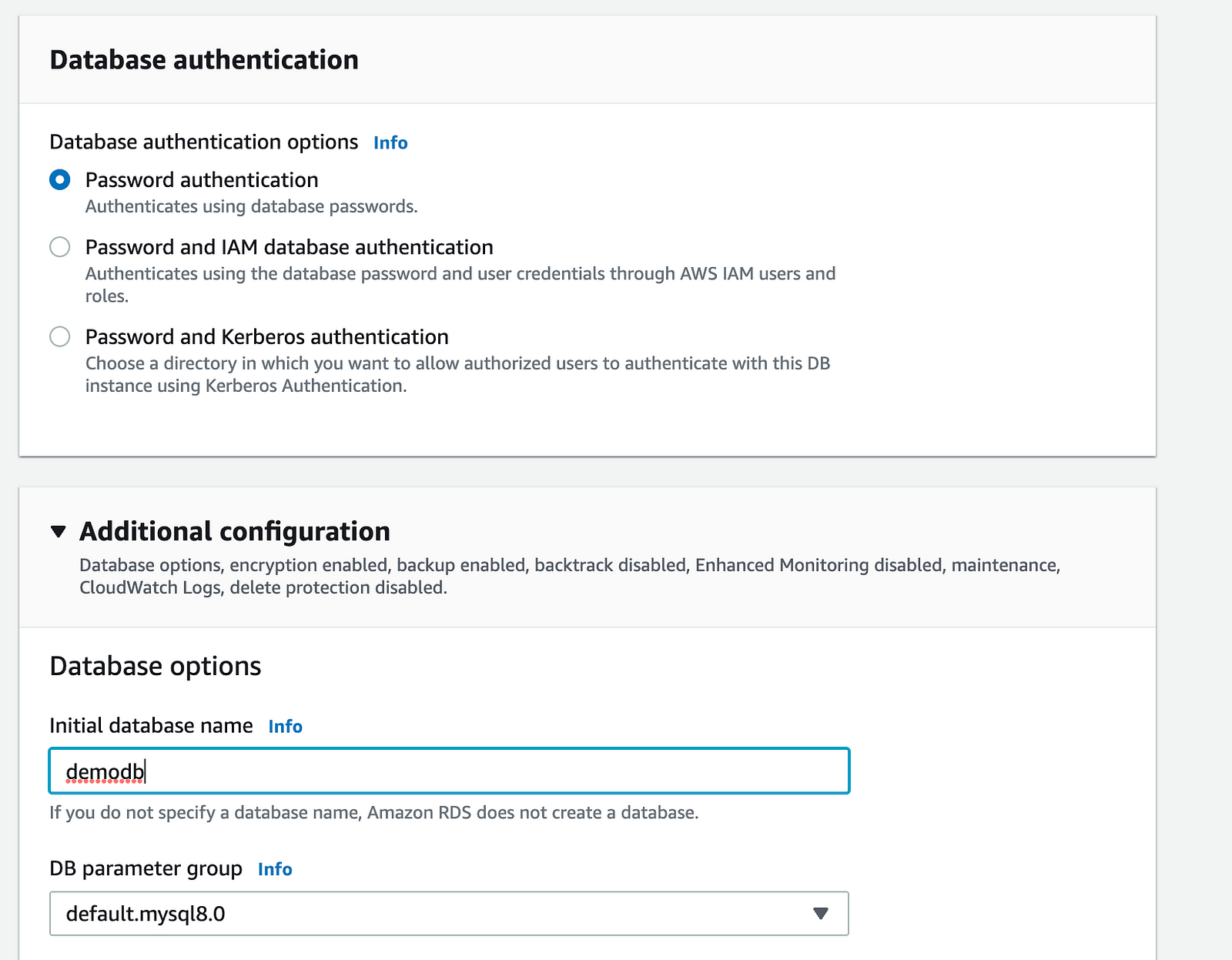Click the Additional configuration heading text

pos(235,532)
